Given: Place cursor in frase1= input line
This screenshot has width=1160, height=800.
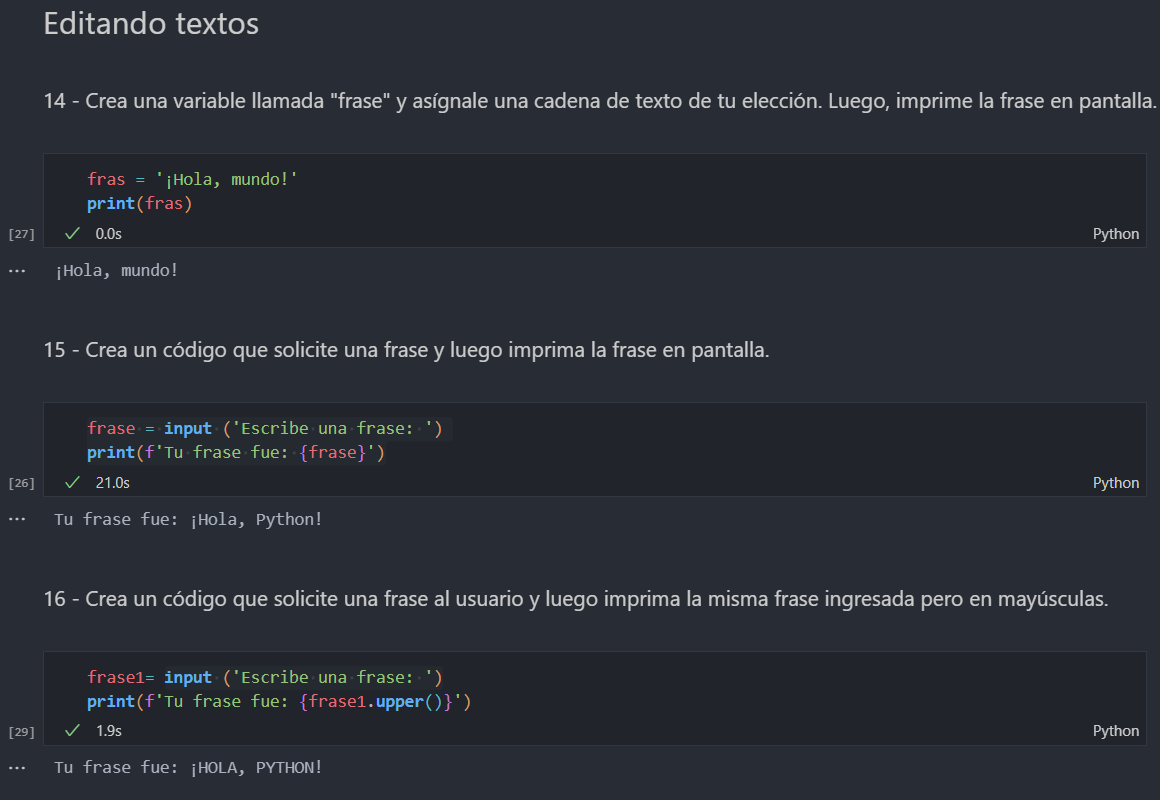Looking at the screenshot, I should pos(265,677).
